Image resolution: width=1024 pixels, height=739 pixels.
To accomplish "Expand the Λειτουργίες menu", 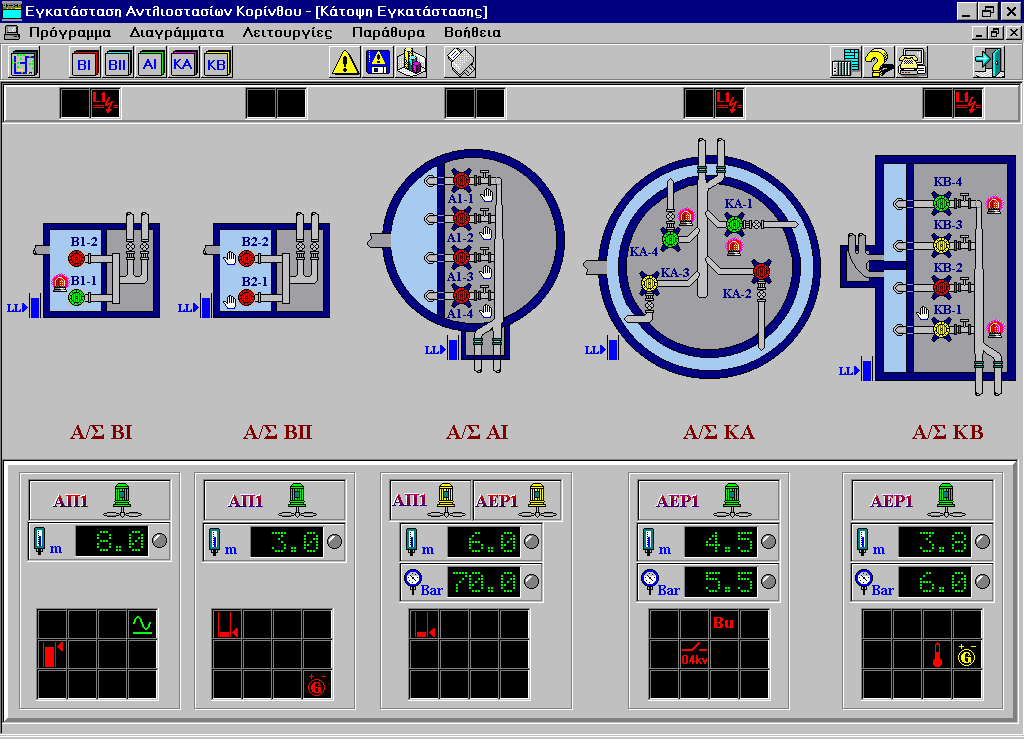I will coord(285,32).
